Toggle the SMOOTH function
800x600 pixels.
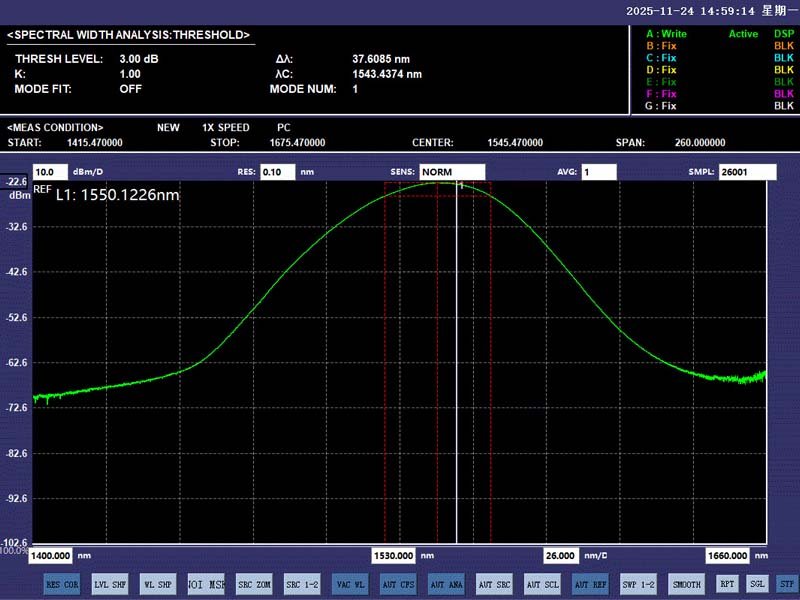pos(687,584)
